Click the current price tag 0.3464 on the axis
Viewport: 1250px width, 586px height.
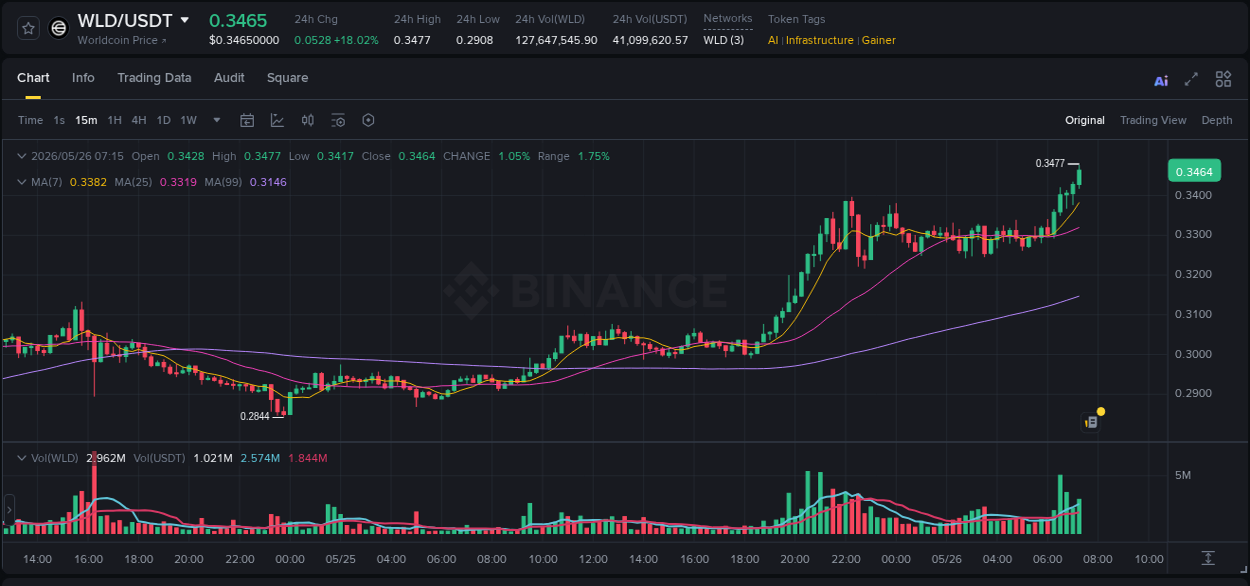(x=1194, y=171)
